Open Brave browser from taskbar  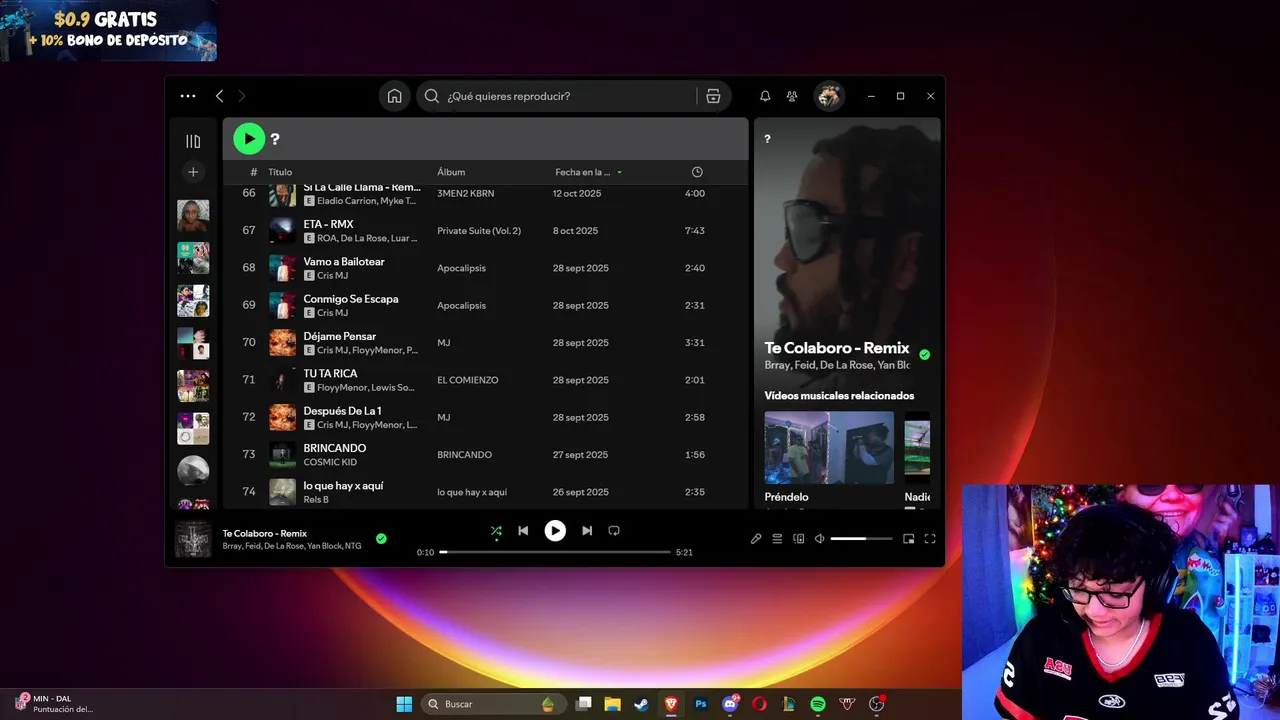tap(671, 704)
